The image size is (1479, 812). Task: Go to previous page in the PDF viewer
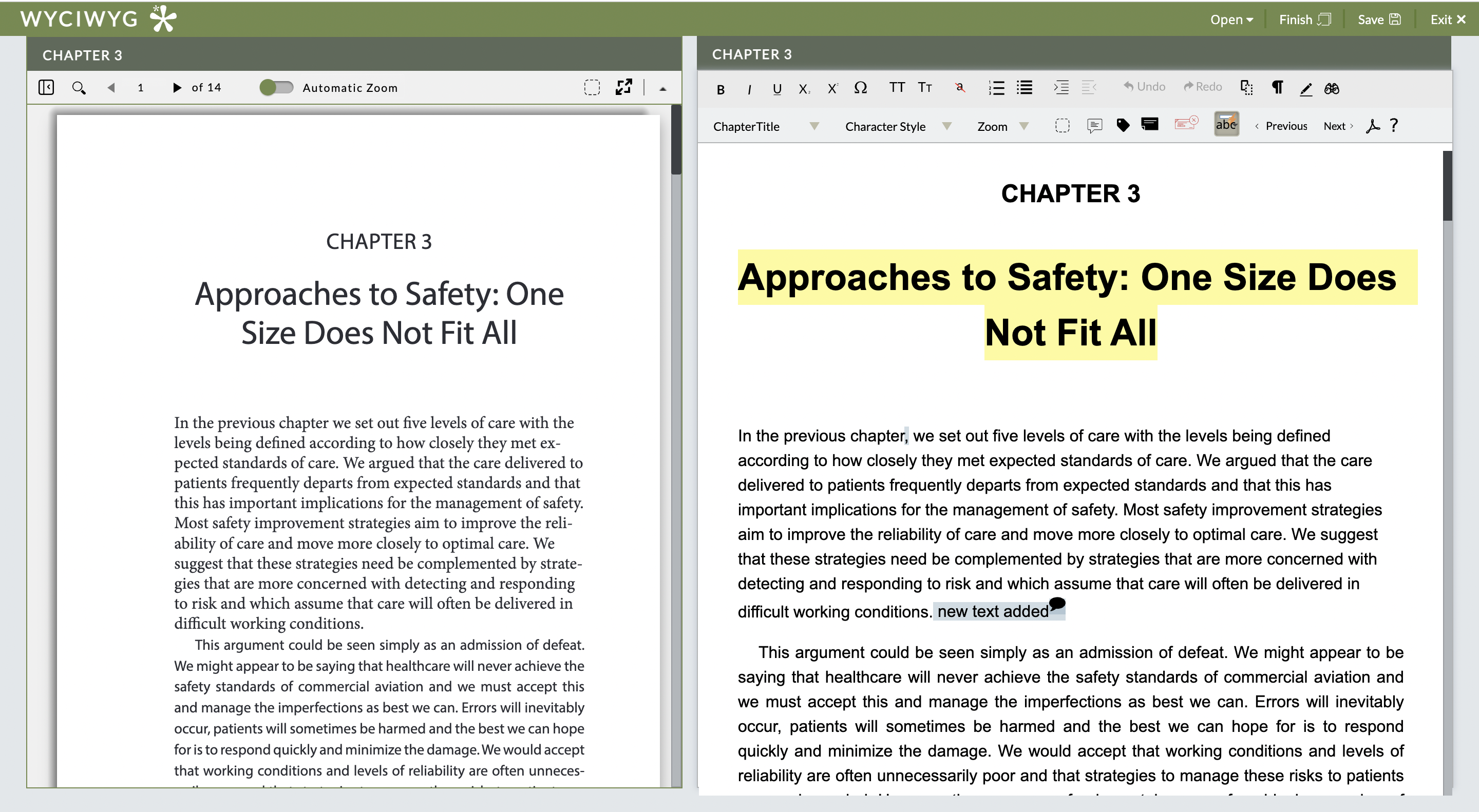tap(111, 88)
